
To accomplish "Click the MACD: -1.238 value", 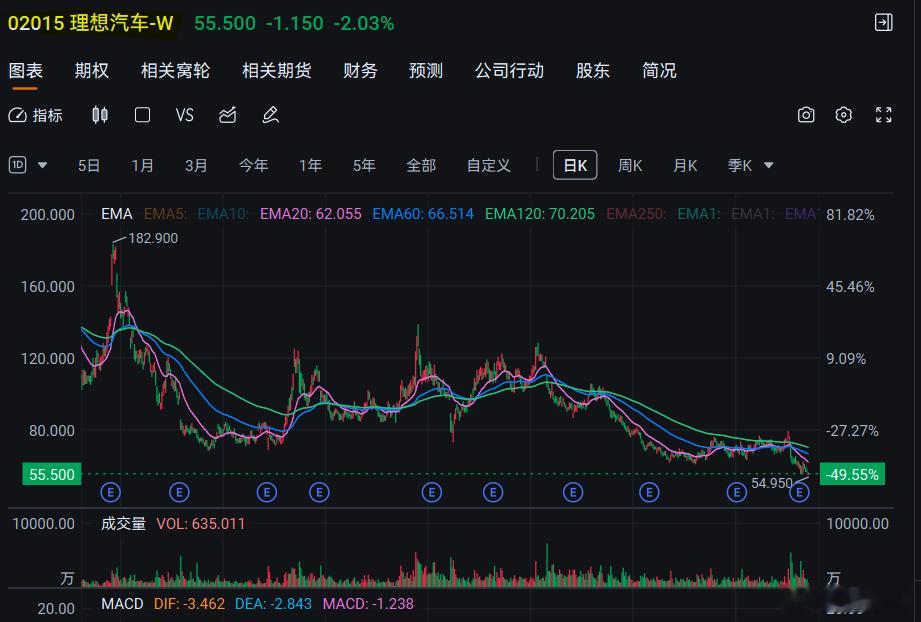I will tap(368, 603).
